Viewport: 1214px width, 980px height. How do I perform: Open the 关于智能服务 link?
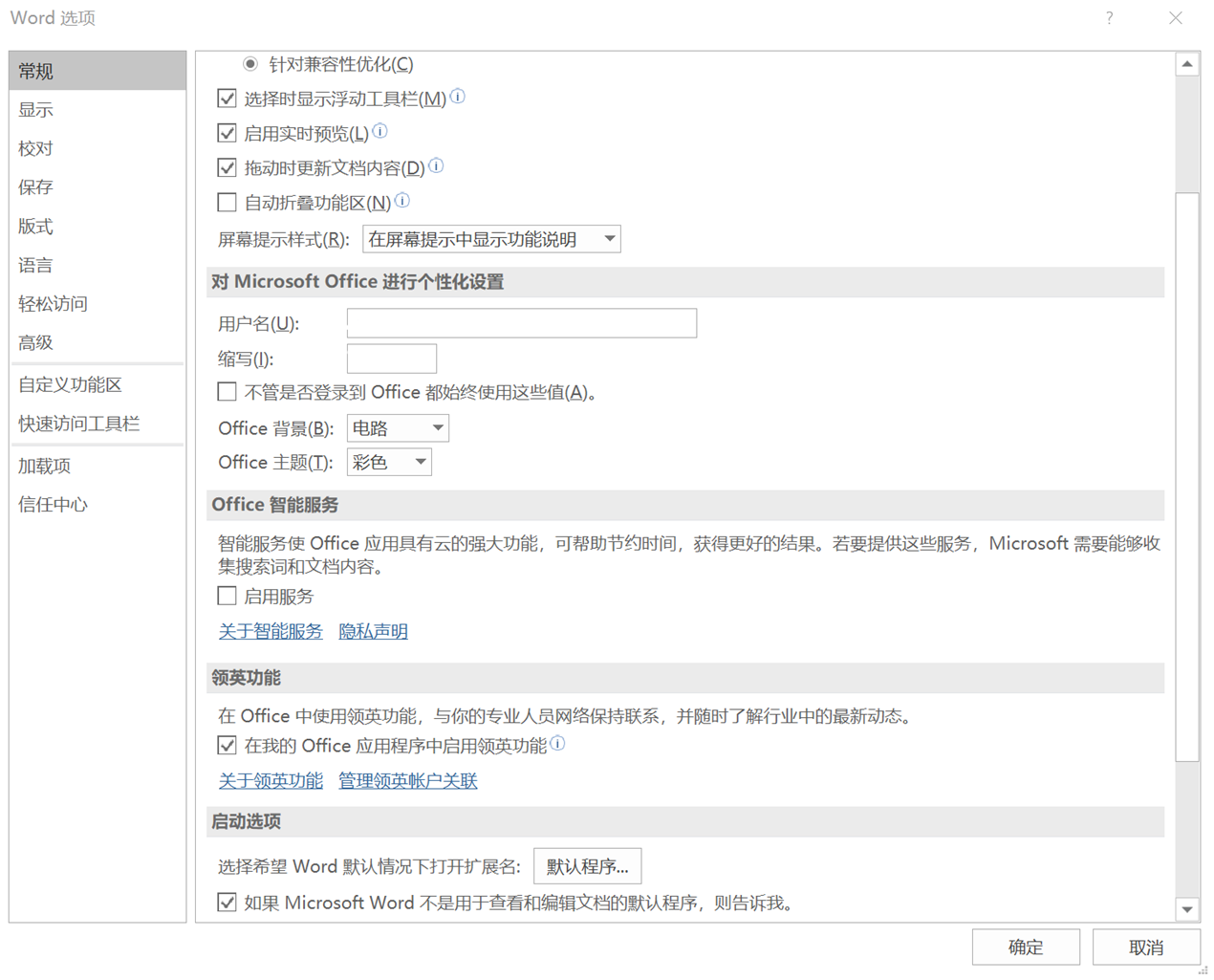[271, 631]
